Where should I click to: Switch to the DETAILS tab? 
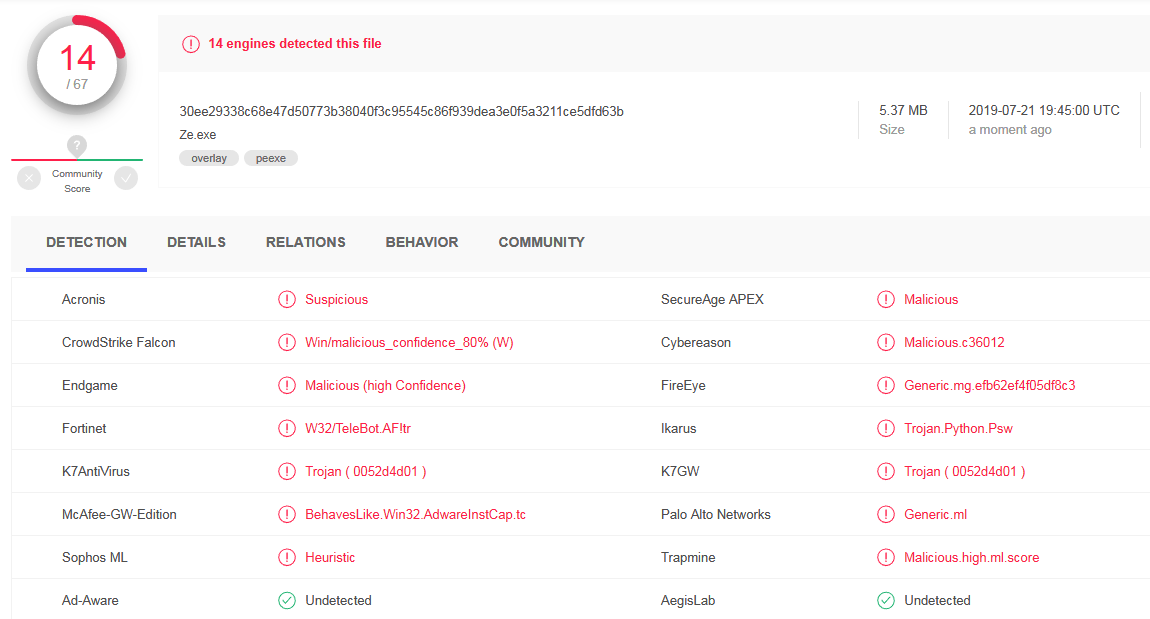tap(197, 243)
